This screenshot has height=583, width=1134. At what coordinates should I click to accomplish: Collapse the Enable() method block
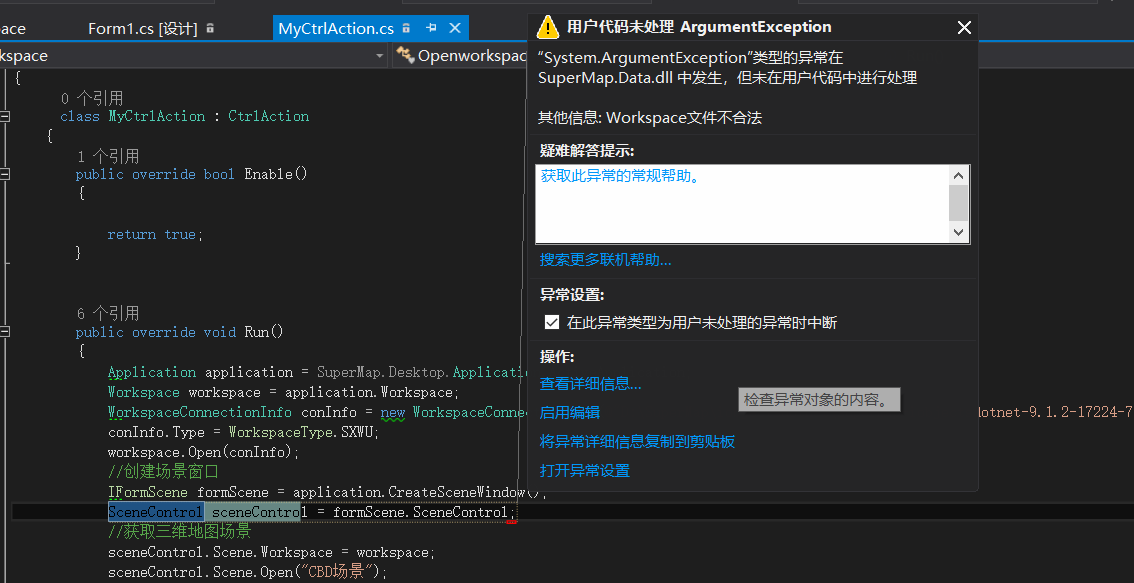[x=6, y=174]
